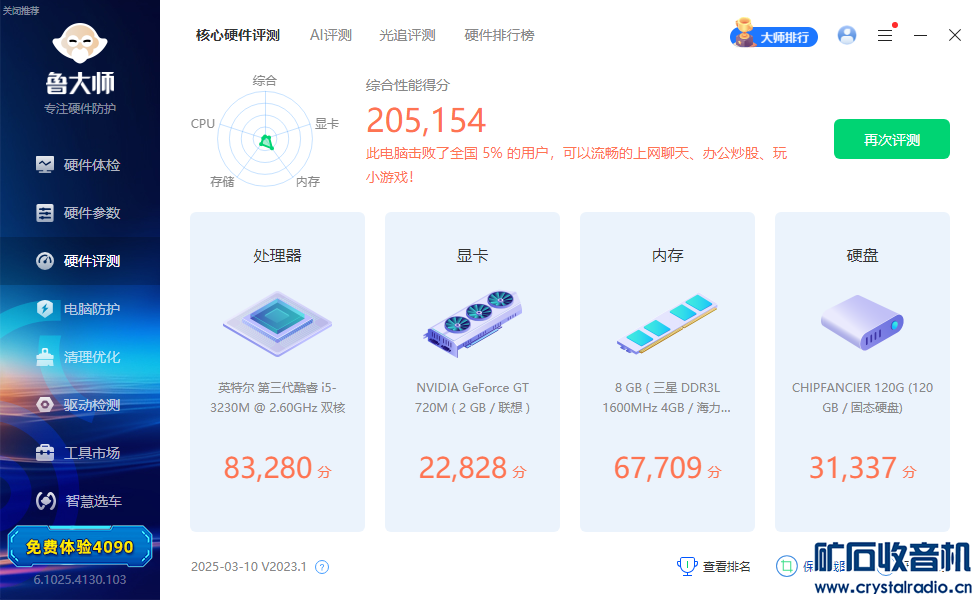Click 关闭推荐 text at top left

(x=21, y=11)
